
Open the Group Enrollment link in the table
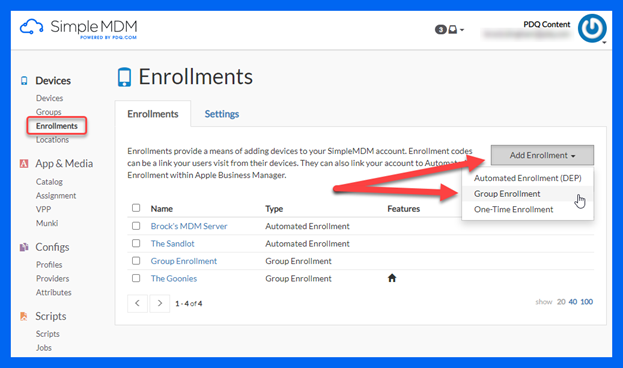[x=184, y=261]
